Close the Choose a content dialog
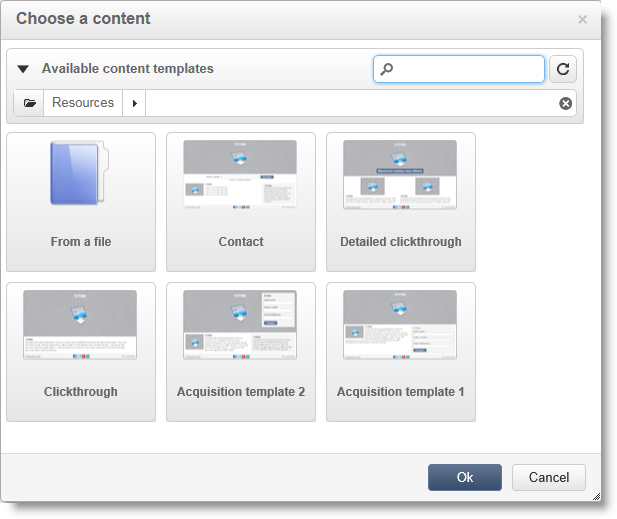The height and width of the screenshot is (519, 617). 582,19
